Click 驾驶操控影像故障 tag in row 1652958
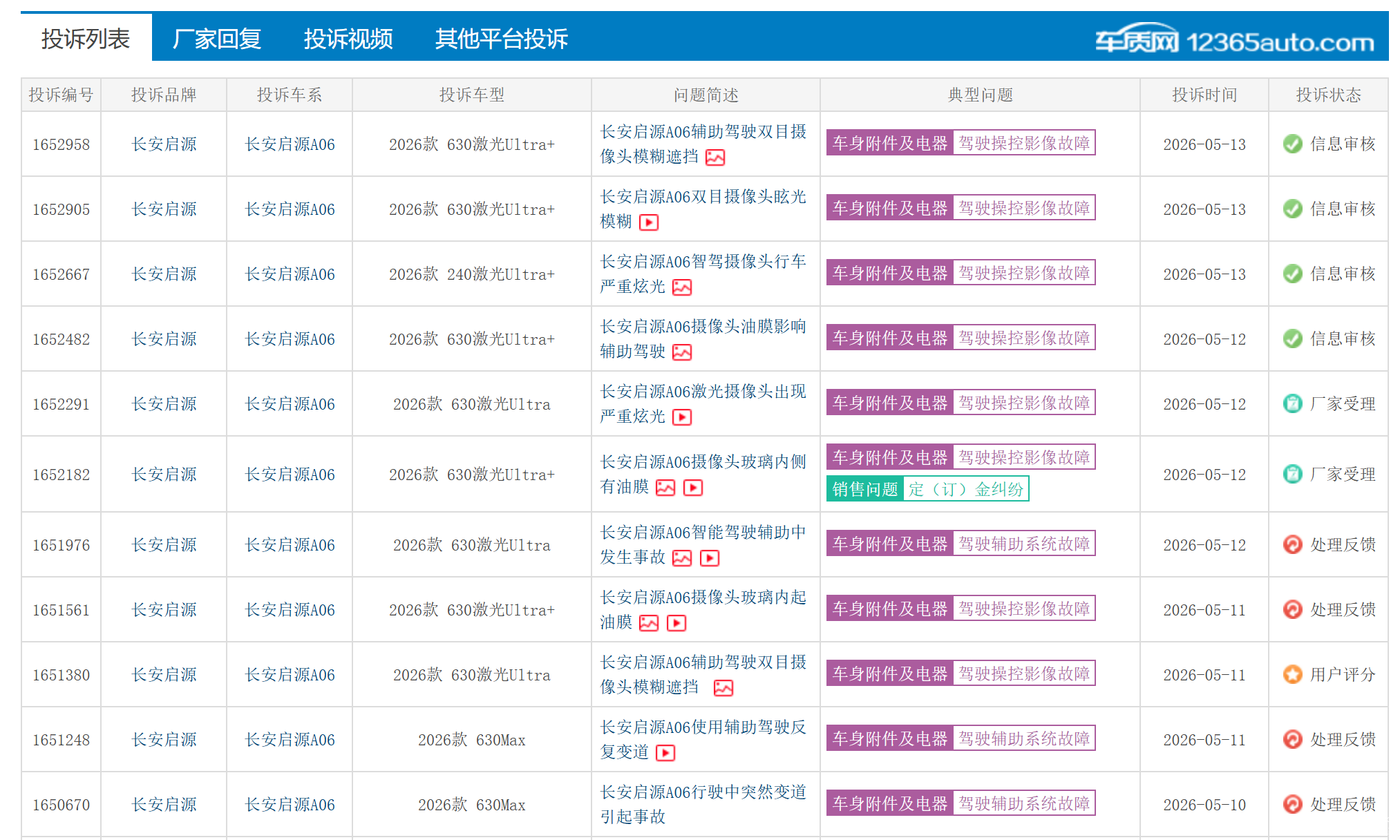 point(1024,143)
